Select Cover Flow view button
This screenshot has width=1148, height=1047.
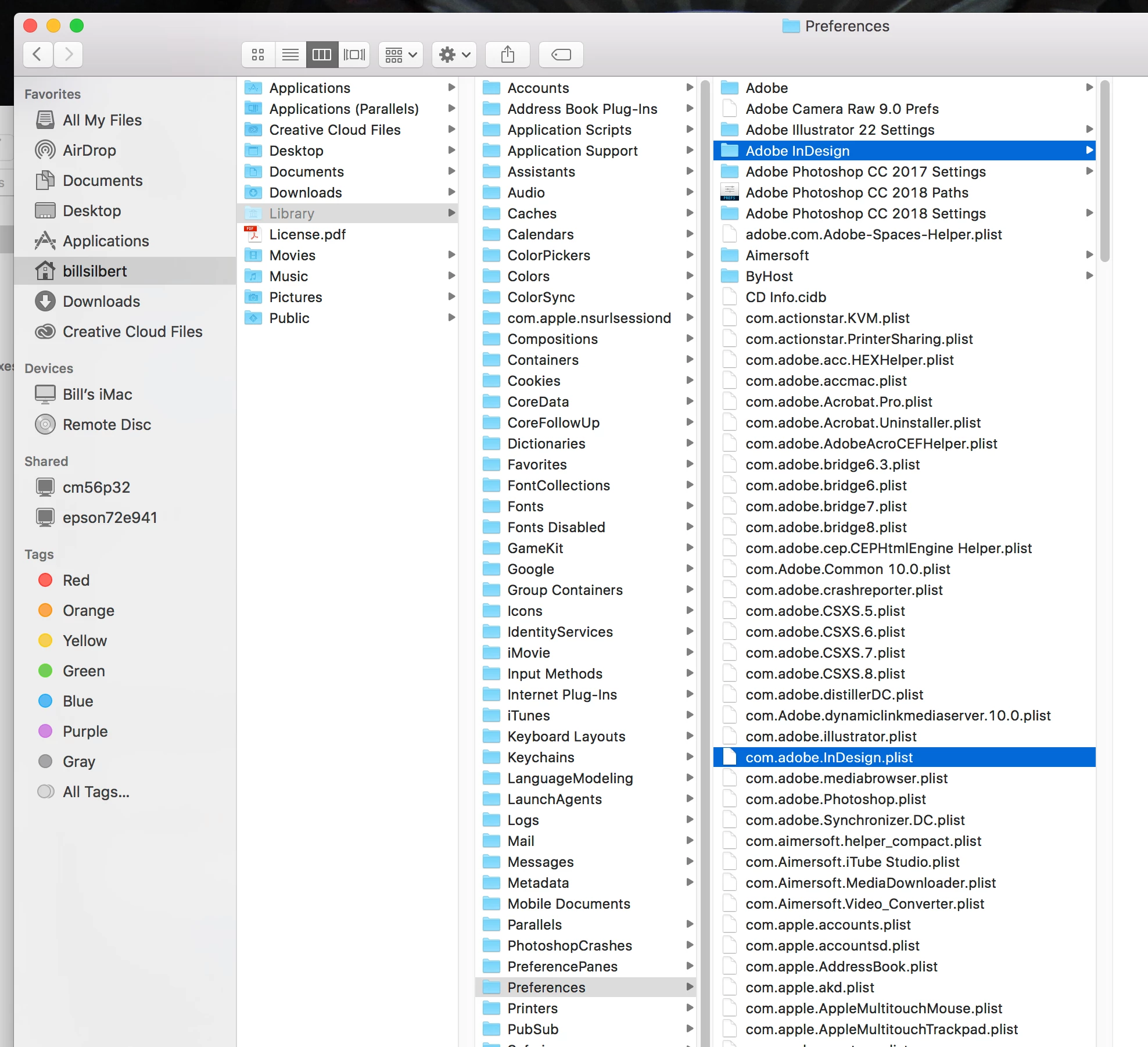[x=354, y=55]
